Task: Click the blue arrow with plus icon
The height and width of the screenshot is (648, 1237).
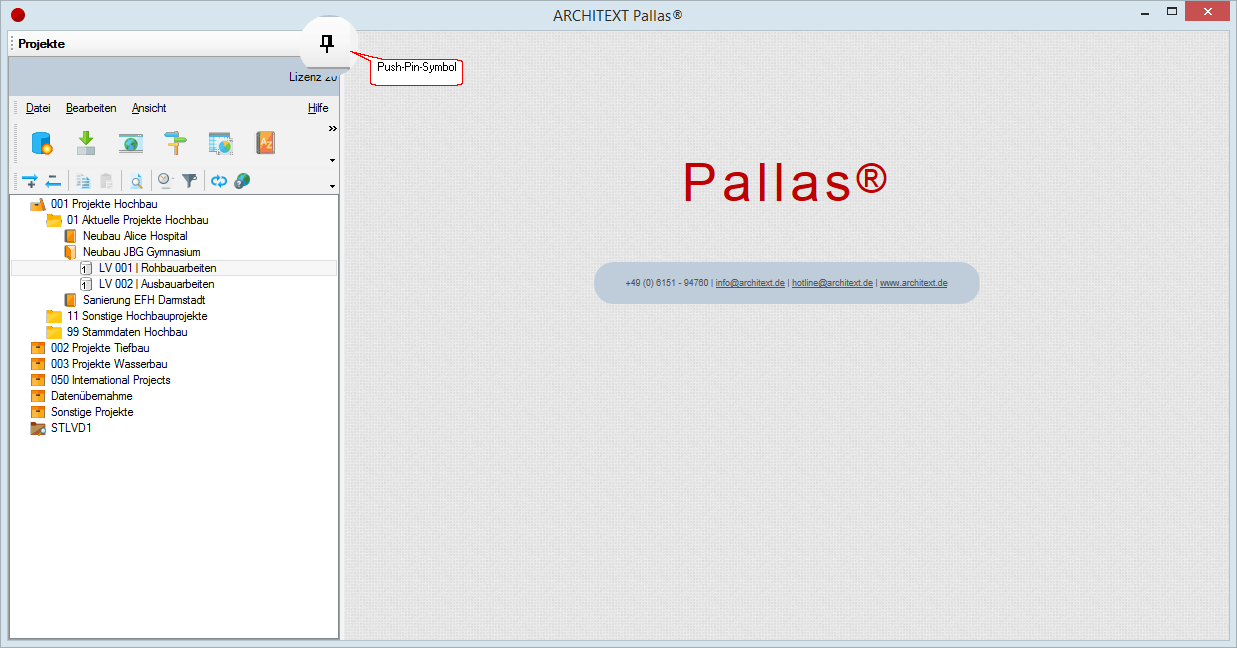Action: (x=30, y=181)
